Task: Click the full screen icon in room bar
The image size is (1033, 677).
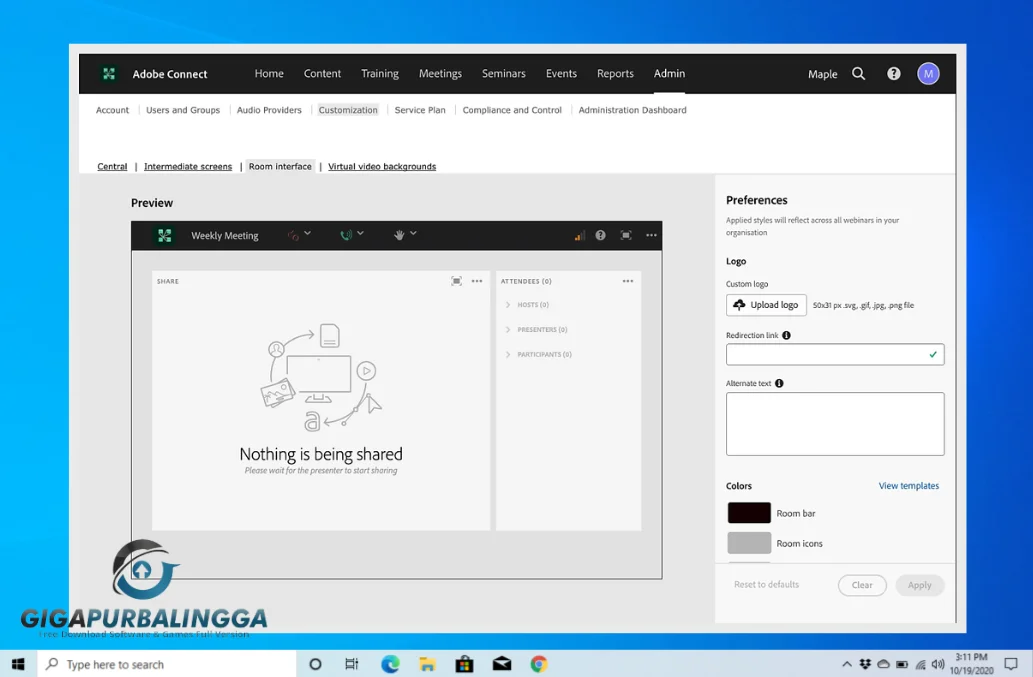Action: (x=626, y=235)
